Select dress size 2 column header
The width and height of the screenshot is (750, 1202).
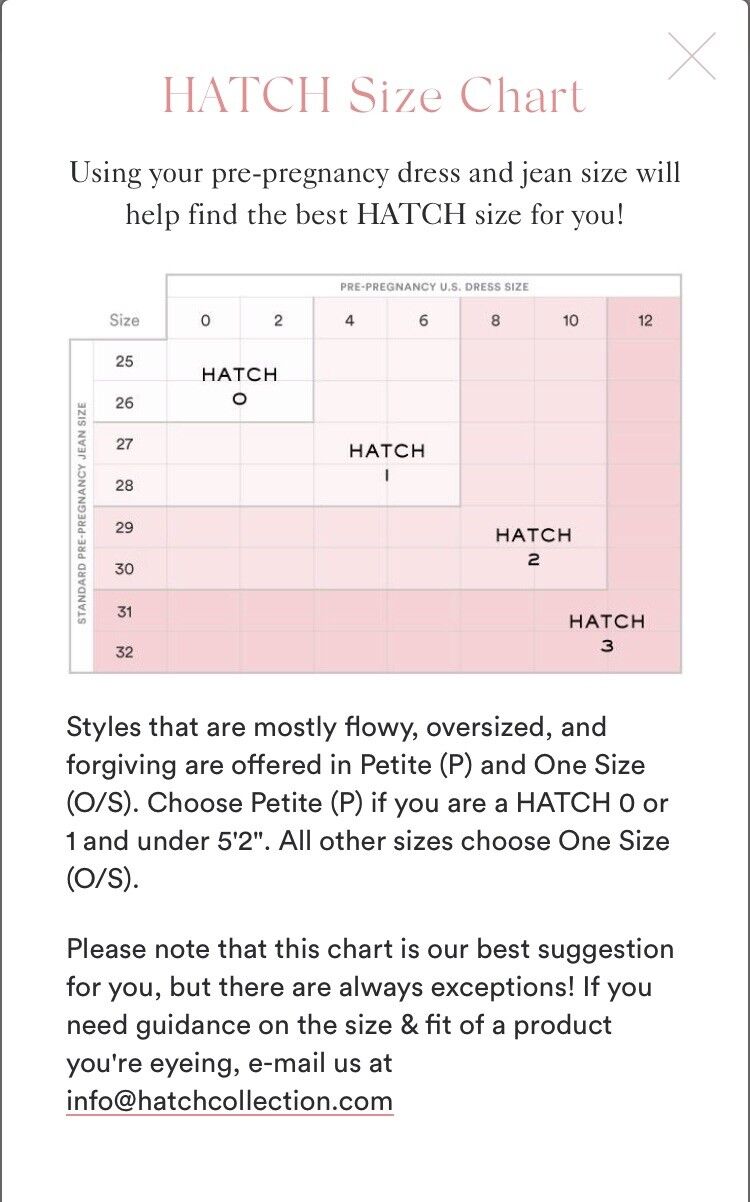[x=278, y=321]
